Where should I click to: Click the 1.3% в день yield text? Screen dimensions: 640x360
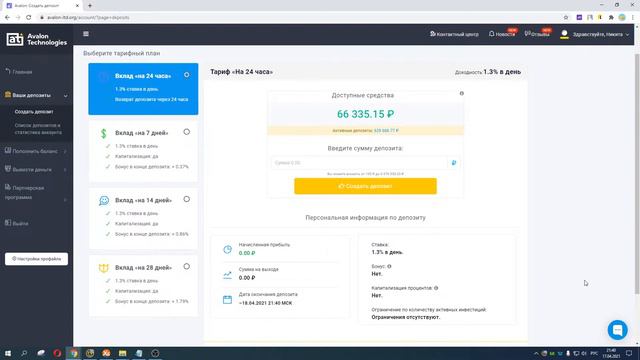[502, 72]
